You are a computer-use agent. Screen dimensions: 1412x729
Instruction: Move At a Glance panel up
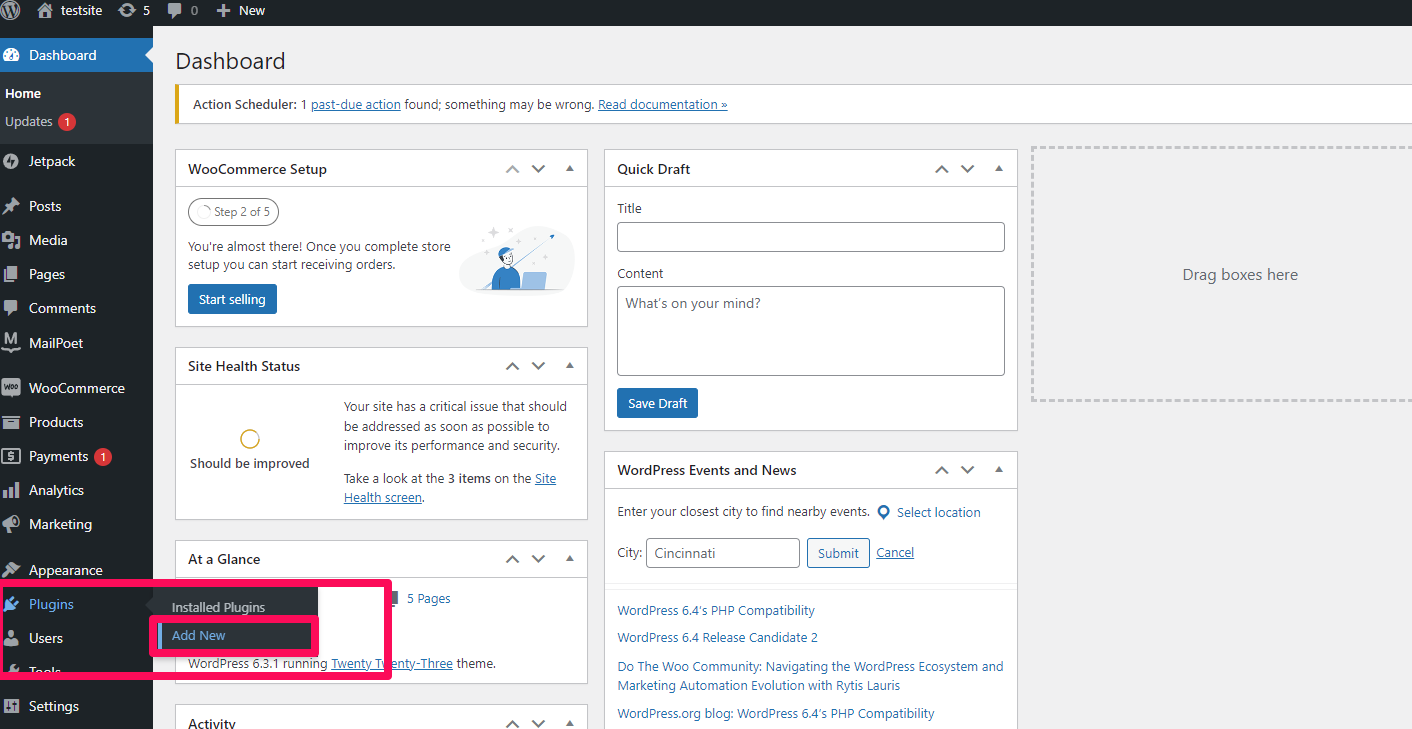point(512,559)
